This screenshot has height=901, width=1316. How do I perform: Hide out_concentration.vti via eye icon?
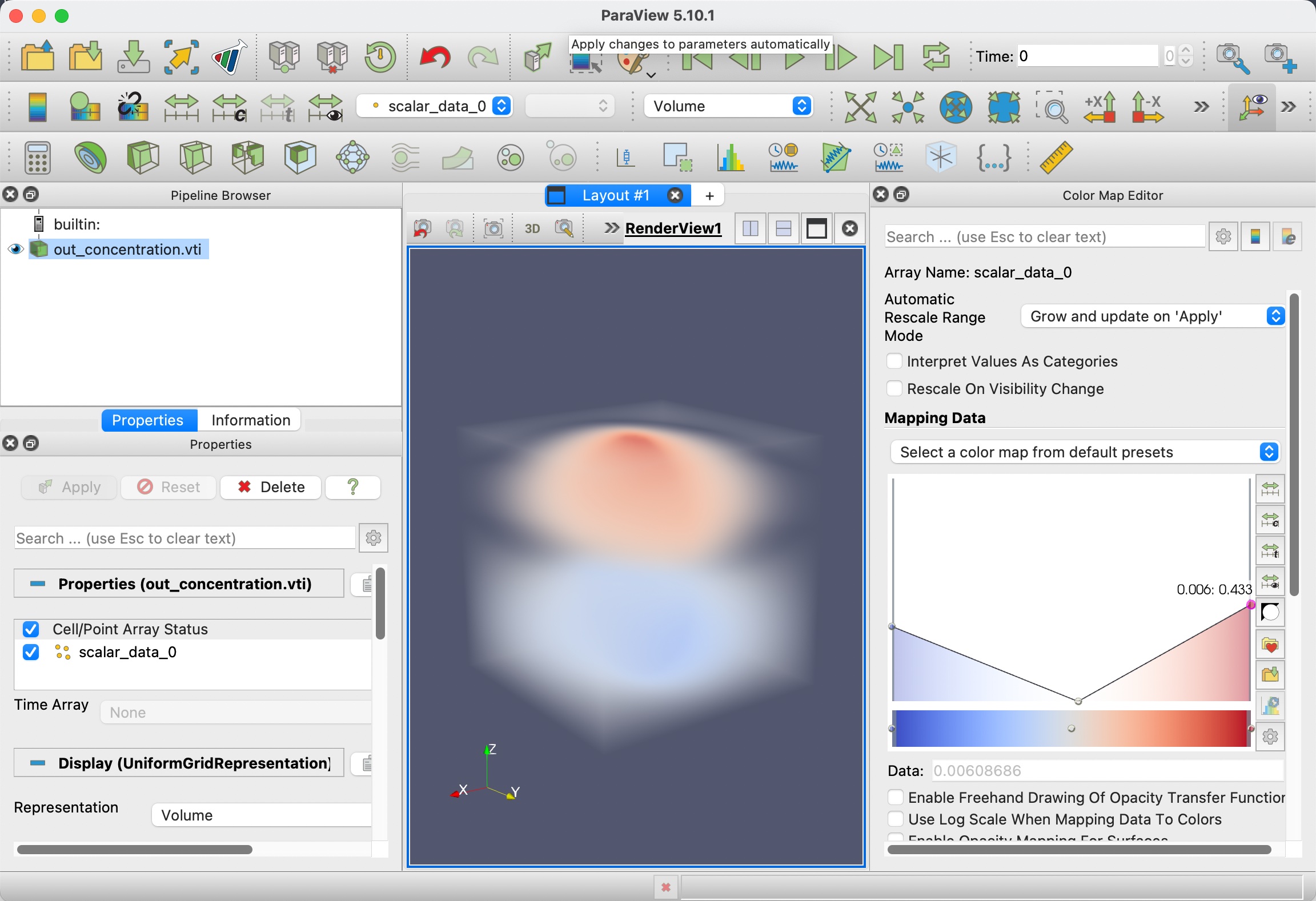[15, 250]
